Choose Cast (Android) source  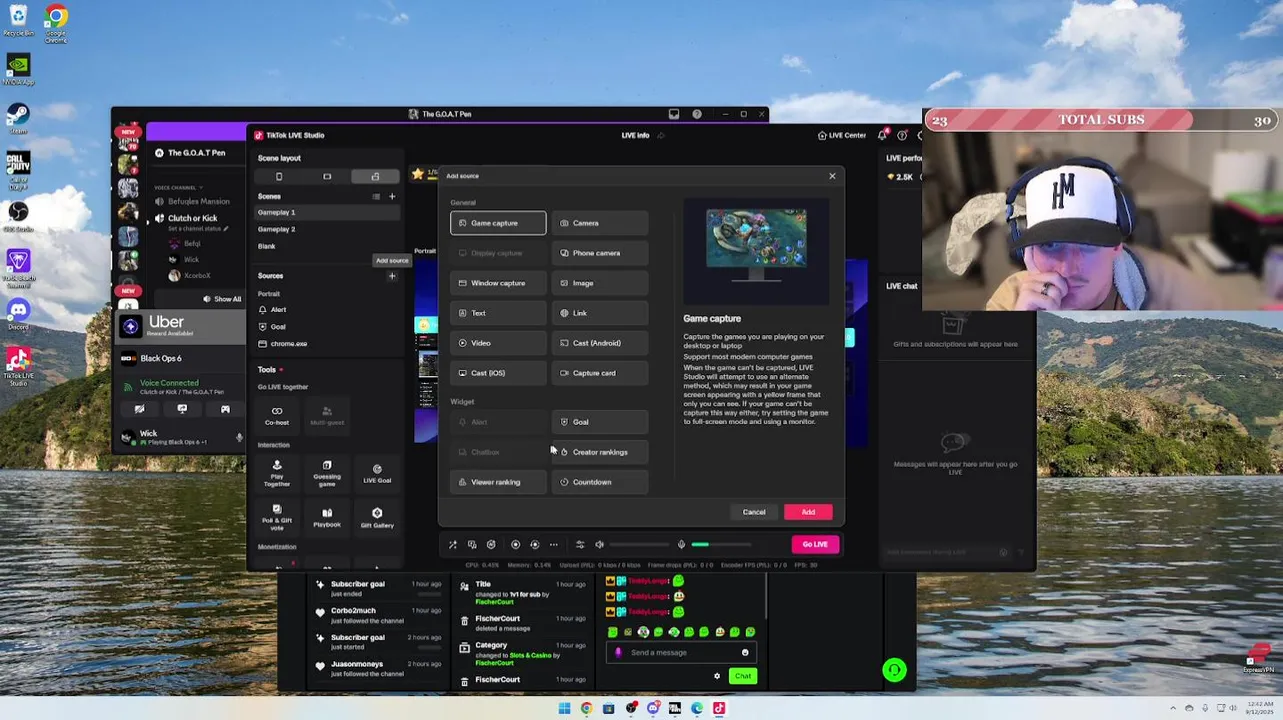(600, 343)
